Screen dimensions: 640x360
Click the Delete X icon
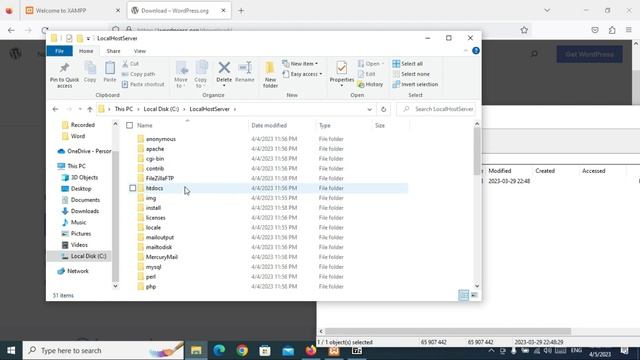[x=224, y=68]
